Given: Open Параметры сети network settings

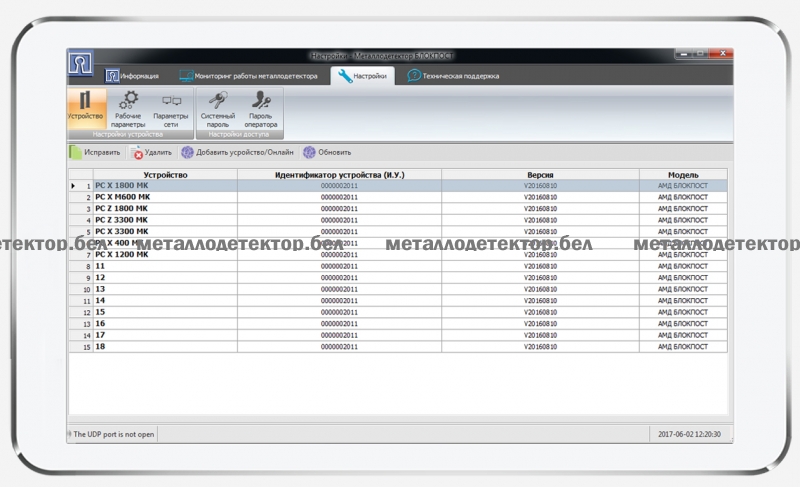Looking at the screenshot, I should (171, 107).
